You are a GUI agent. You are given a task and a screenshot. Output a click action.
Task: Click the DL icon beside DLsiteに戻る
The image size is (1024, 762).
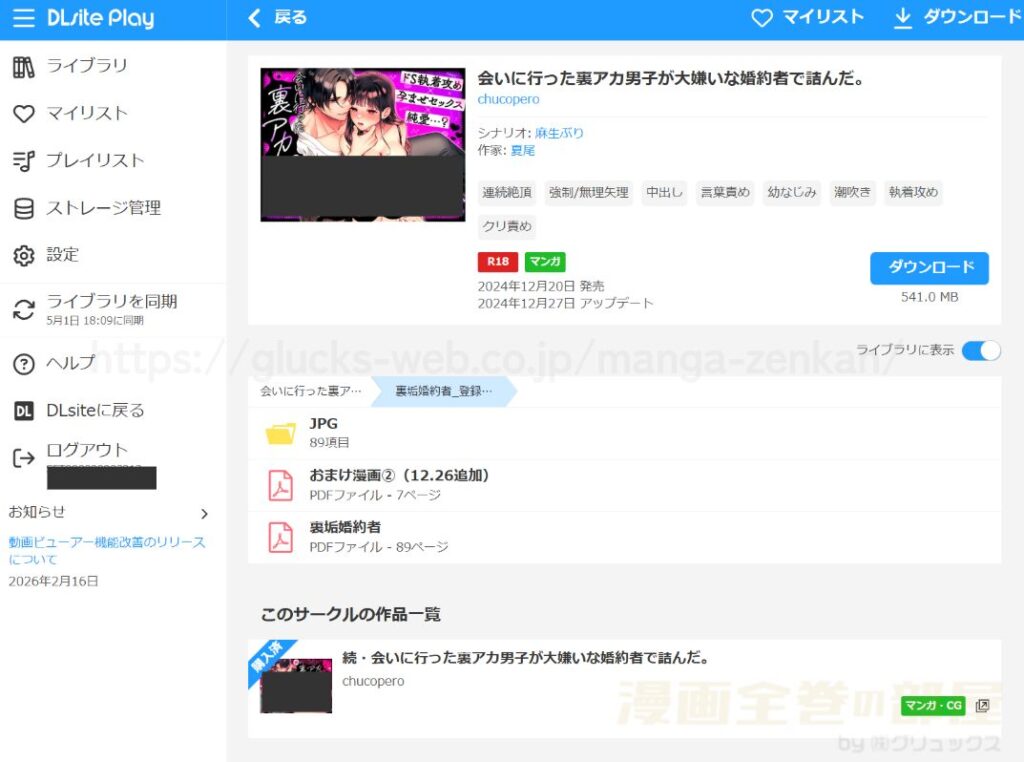click(x=24, y=411)
